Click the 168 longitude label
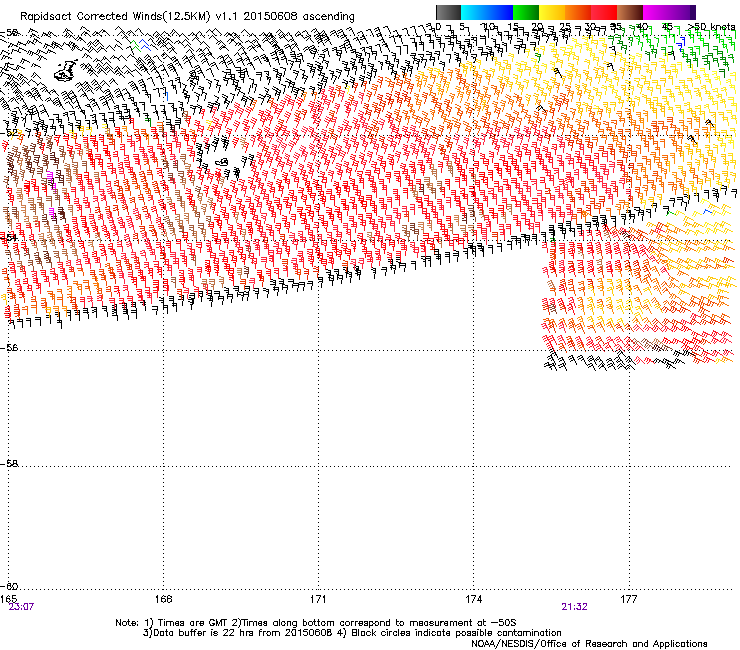Screen dimensions: 740x650 163,599
